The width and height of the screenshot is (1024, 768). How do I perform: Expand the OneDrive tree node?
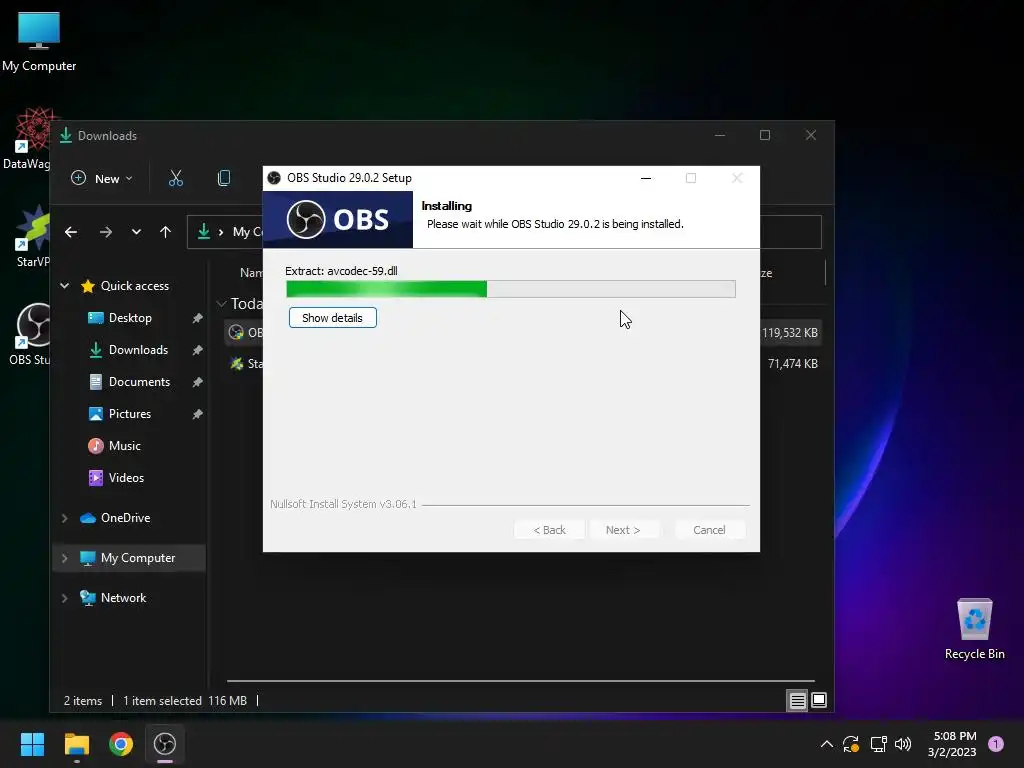coord(65,518)
